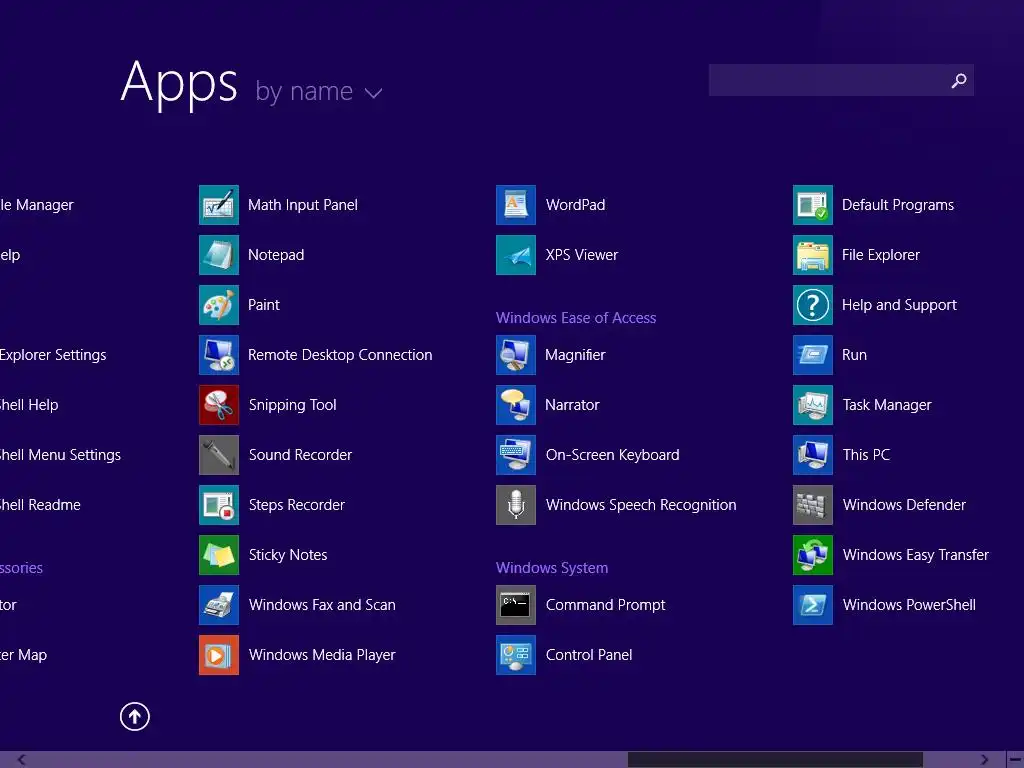Viewport: 1024px width, 768px height.
Task: Open Paint via its palette icon
Action: click(x=219, y=305)
